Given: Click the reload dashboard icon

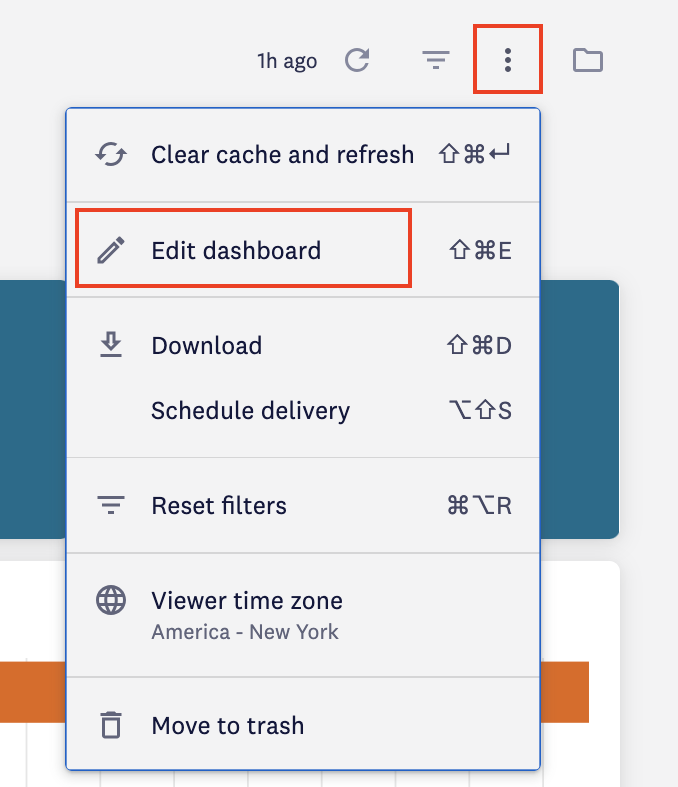Looking at the screenshot, I should pos(357,61).
